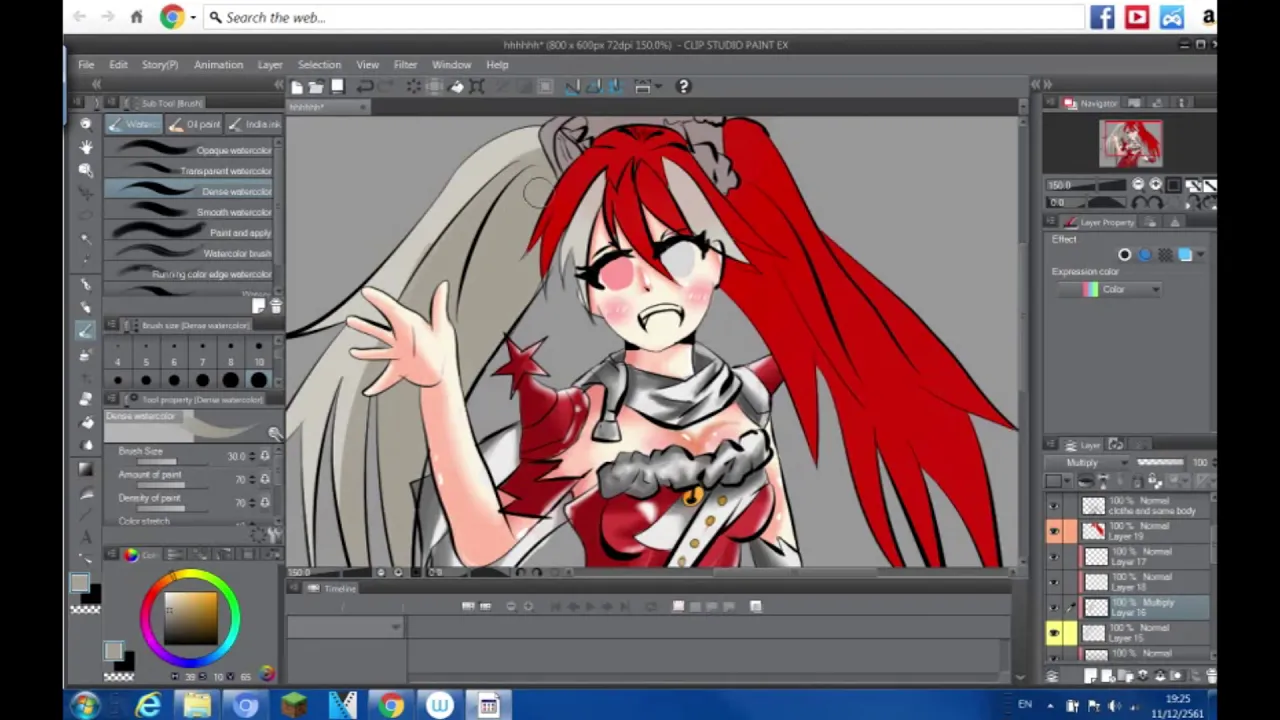This screenshot has width=1280, height=720.
Task: Open Chrome from the taskbar
Action: click(391, 706)
